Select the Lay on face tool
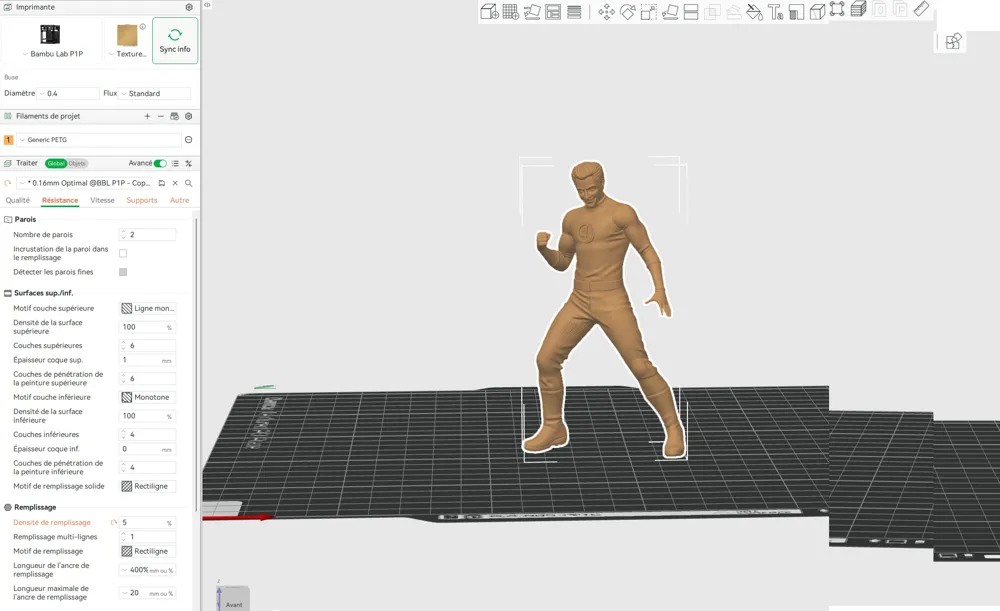Screen dimensions: 1000x611 670,12
